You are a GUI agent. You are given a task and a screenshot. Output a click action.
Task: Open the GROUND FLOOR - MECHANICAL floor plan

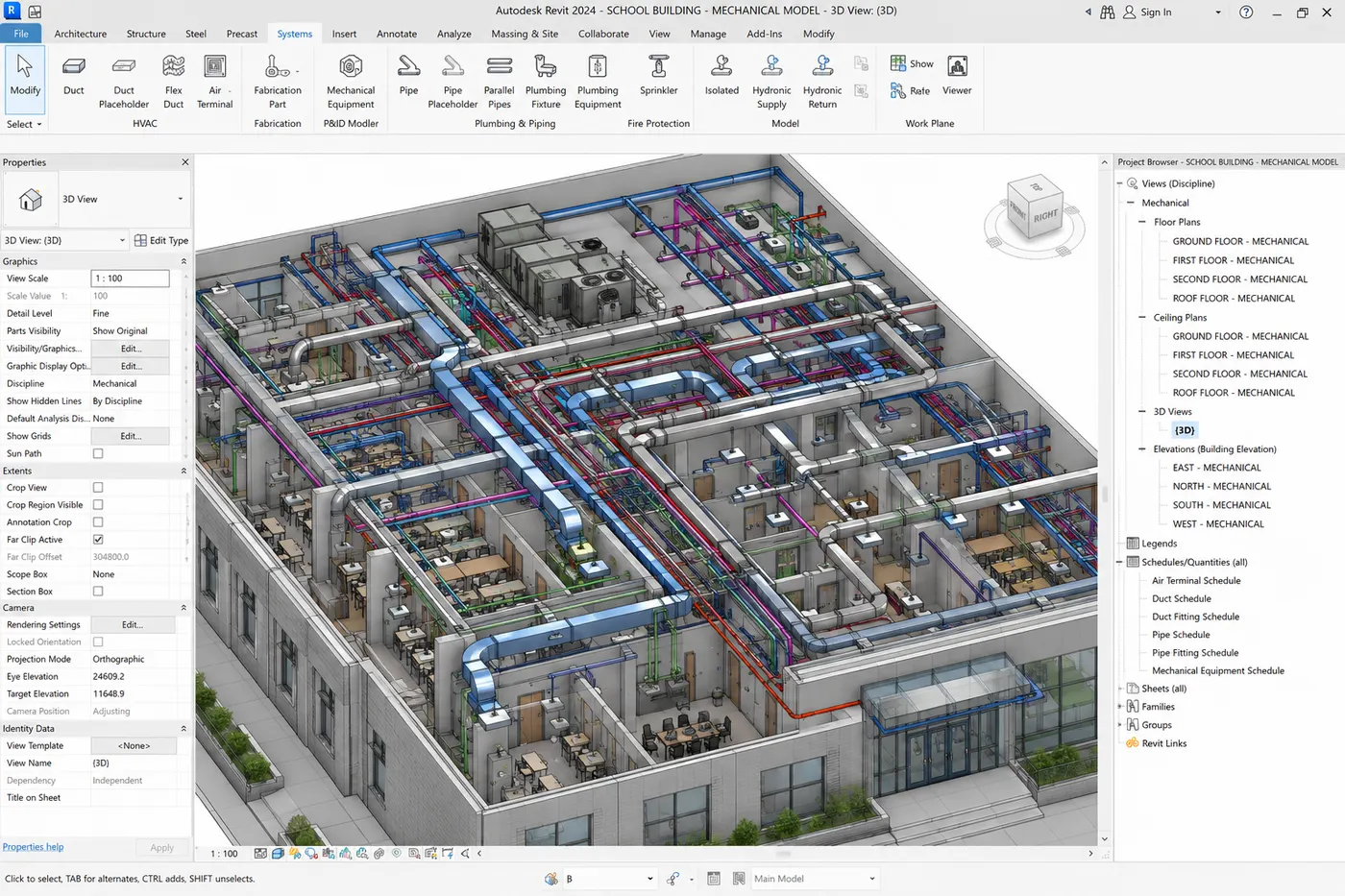click(x=1240, y=241)
